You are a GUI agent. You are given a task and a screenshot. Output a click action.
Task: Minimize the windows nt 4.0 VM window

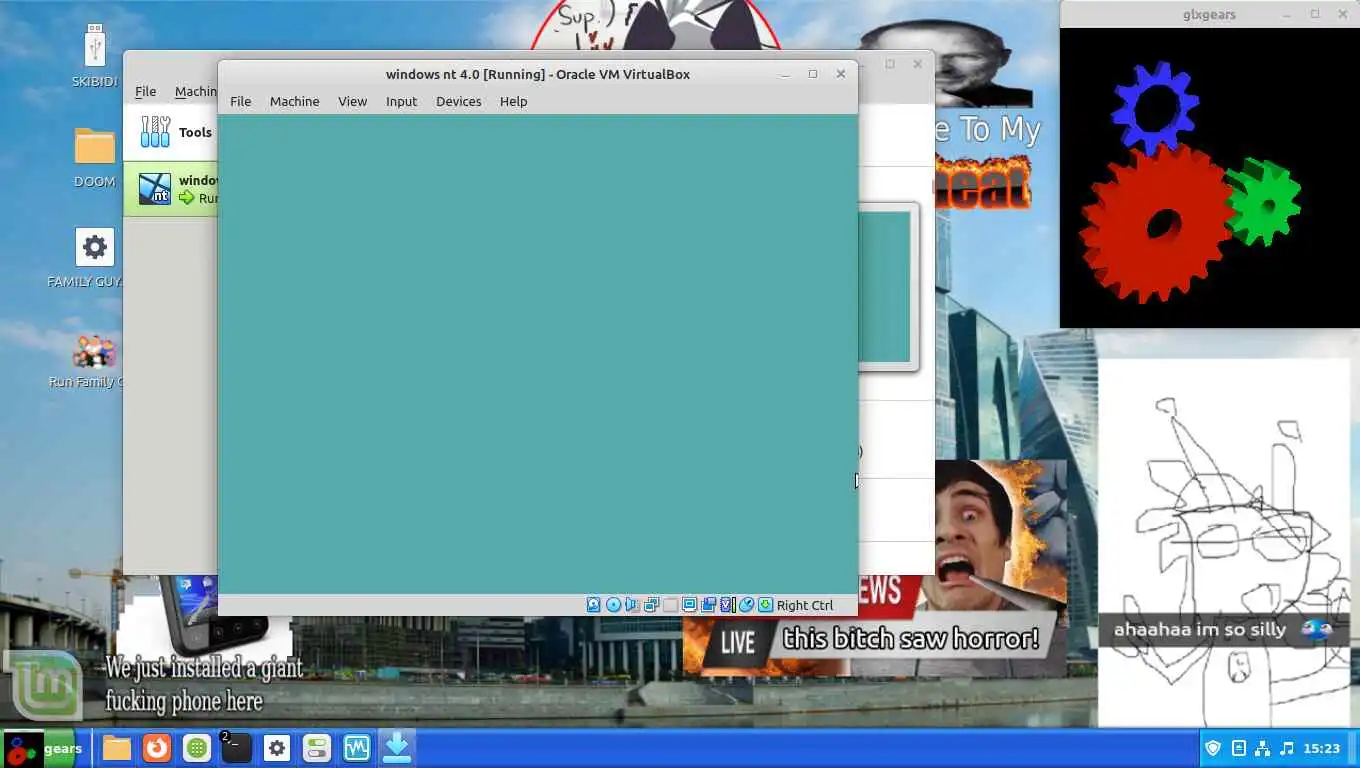tap(785, 74)
